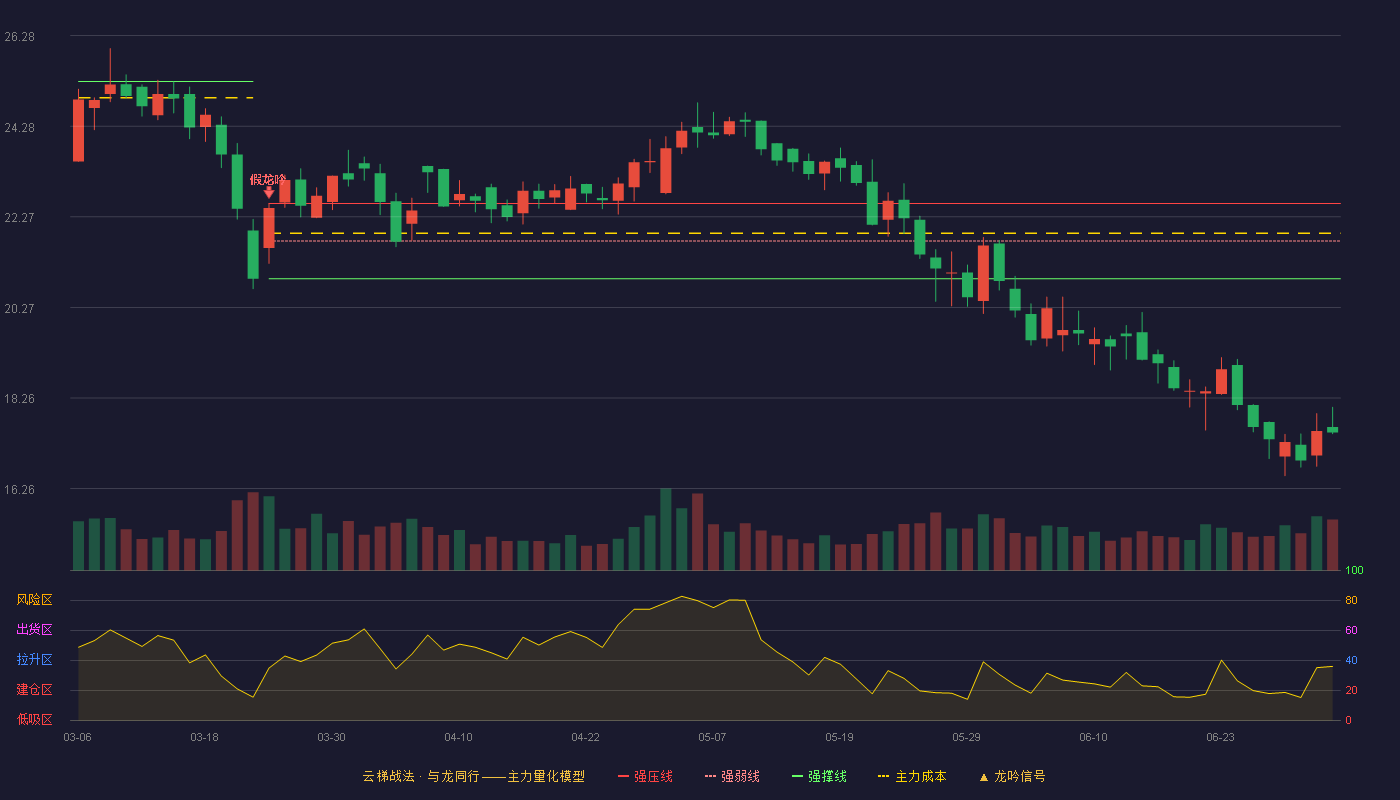Image resolution: width=1400 pixels, height=800 pixels.
Task: Click the 18.26 price axis label
Action: coord(19,399)
